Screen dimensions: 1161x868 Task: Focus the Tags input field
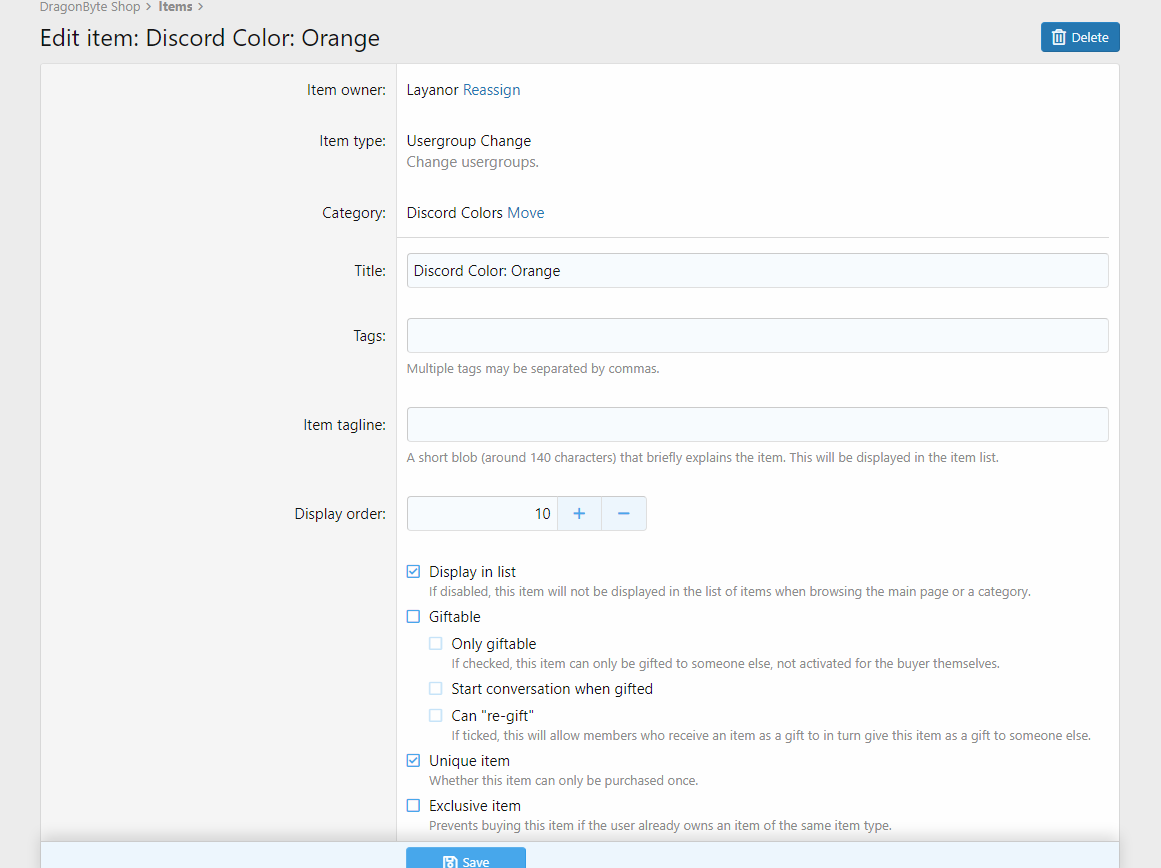coord(757,335)
